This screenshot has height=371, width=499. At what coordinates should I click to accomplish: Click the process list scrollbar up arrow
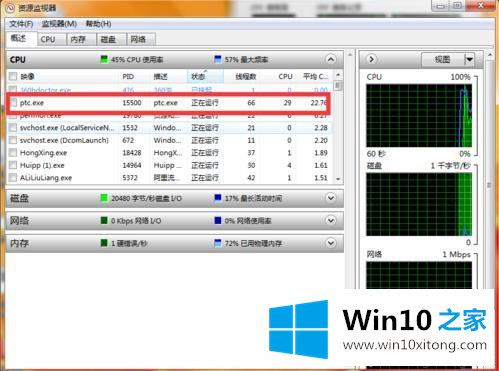click(x=338, y=75)
